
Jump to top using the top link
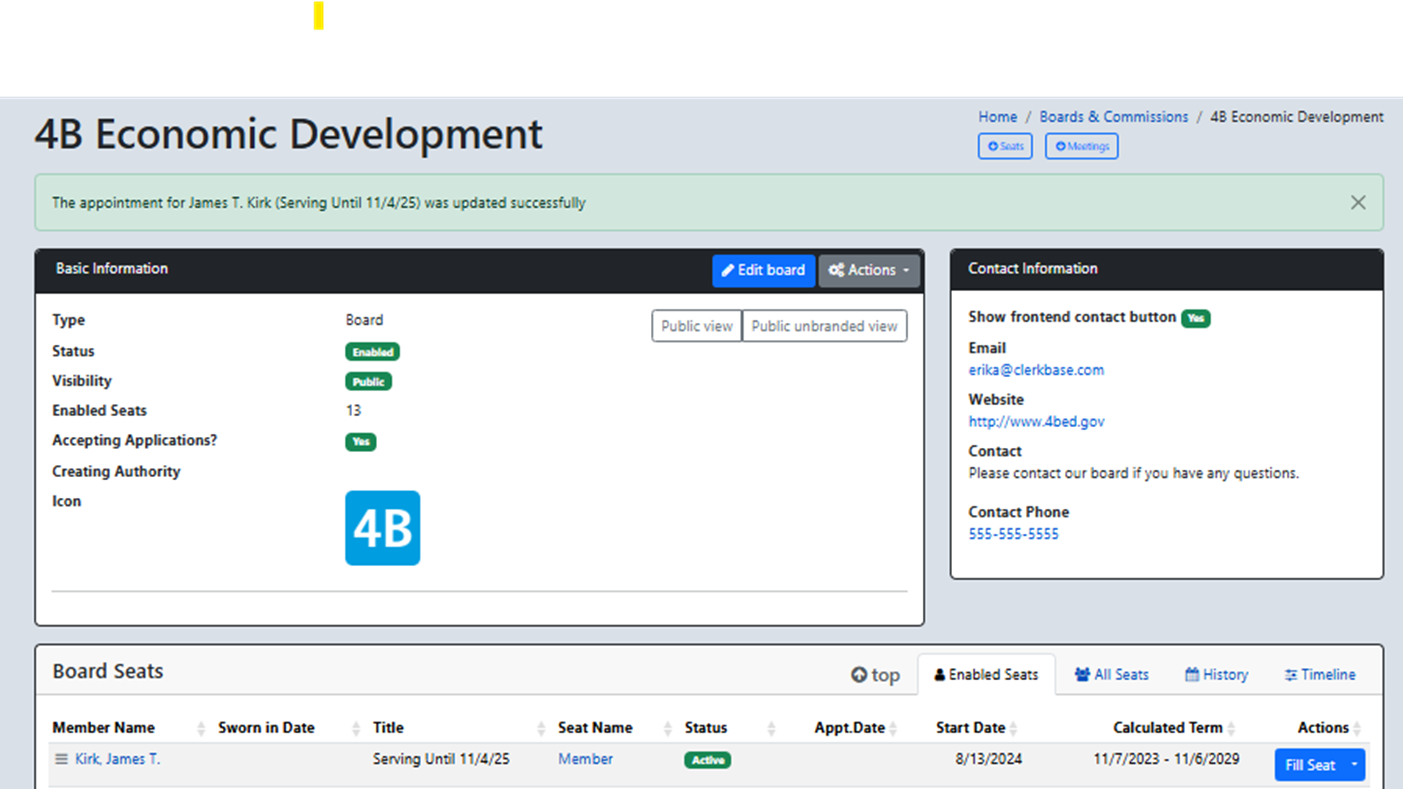pyautogui.click(x=875, y=675)
